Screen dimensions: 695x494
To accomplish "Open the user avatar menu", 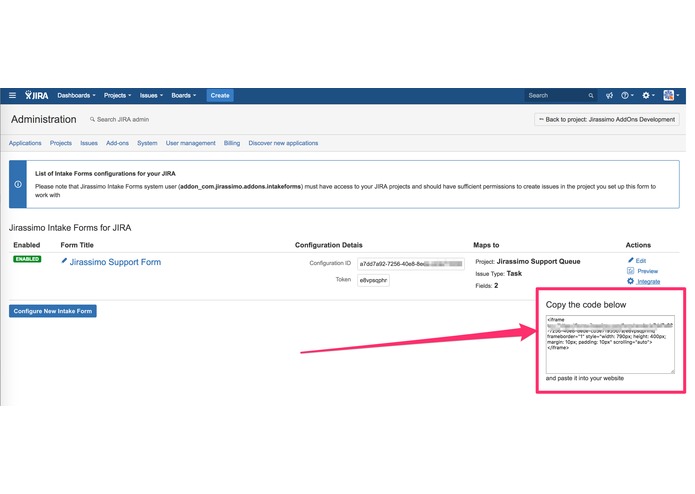I will click(x=671, y=95).
